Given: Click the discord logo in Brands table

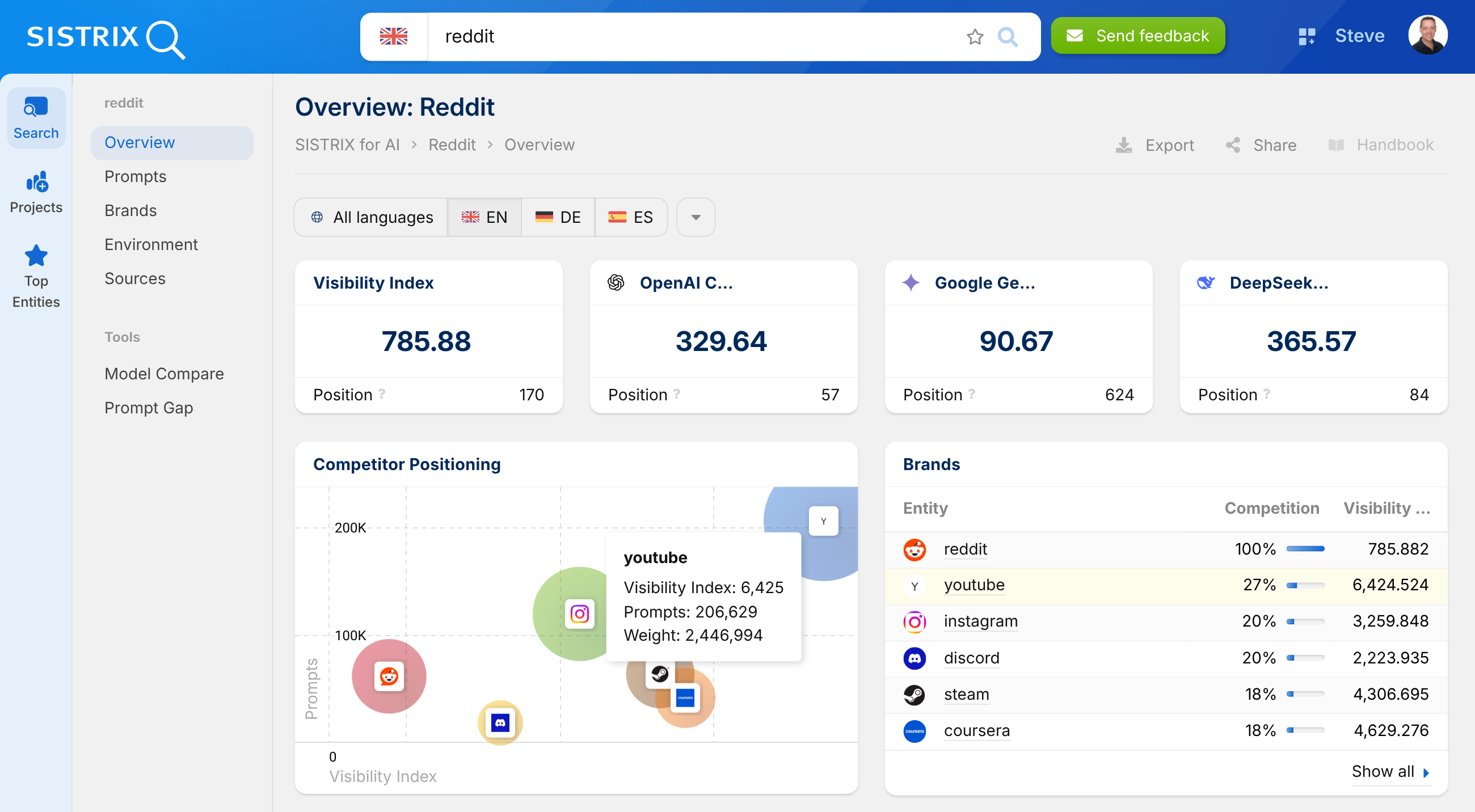Looking at the screenshot, I should pos(914,659).
